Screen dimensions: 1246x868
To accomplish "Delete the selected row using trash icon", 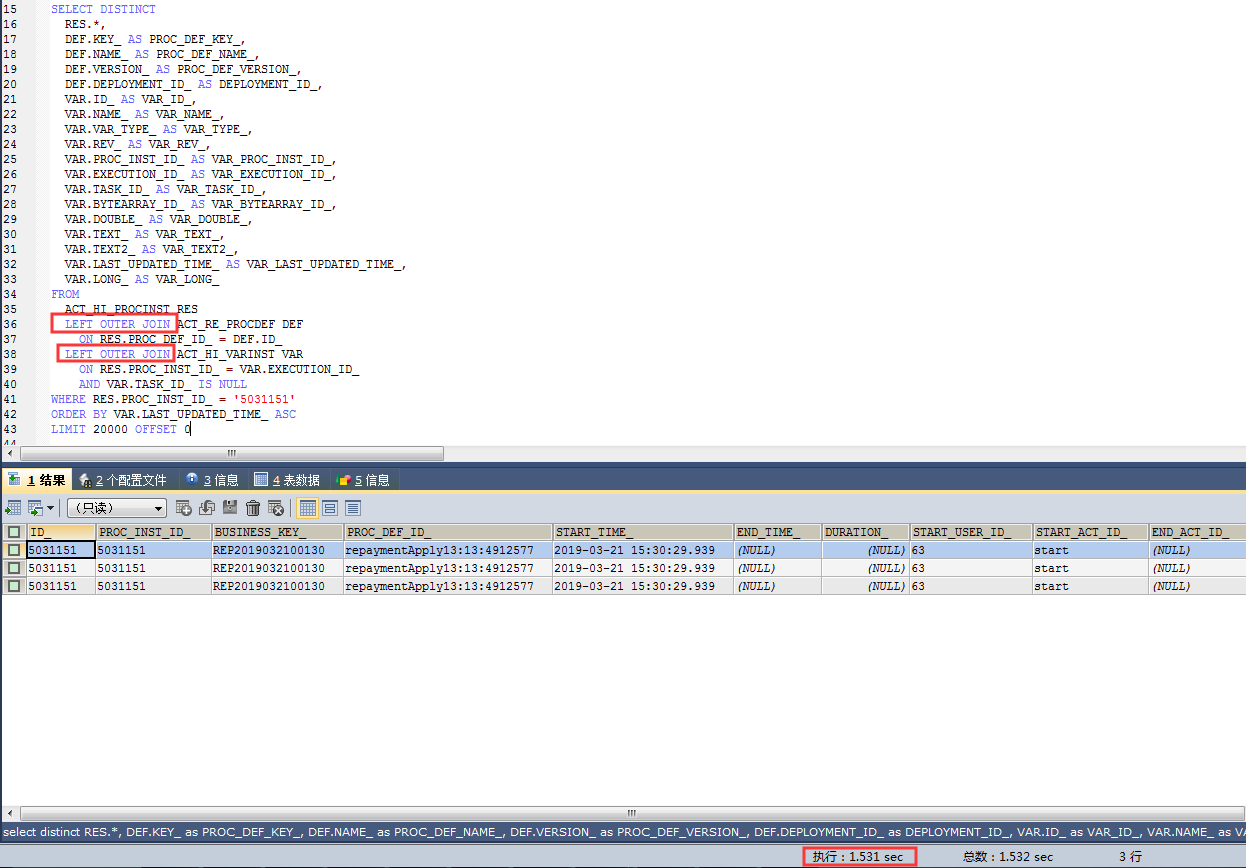I will point(253,508).
